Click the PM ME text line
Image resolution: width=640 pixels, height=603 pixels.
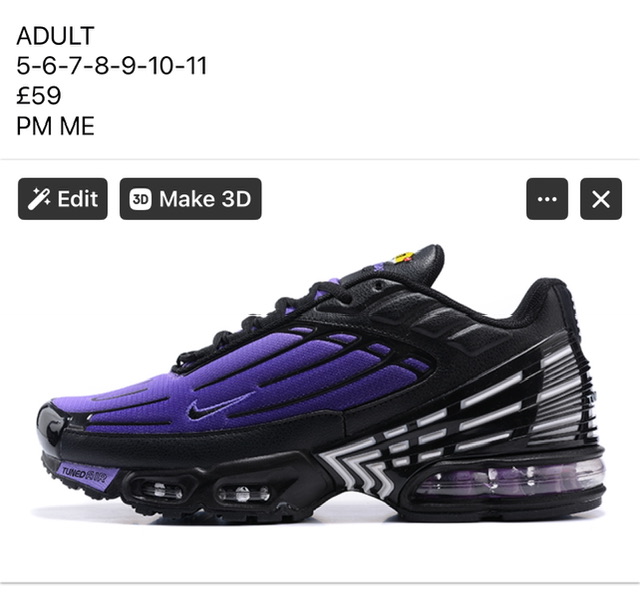click(x=56, y=126)
